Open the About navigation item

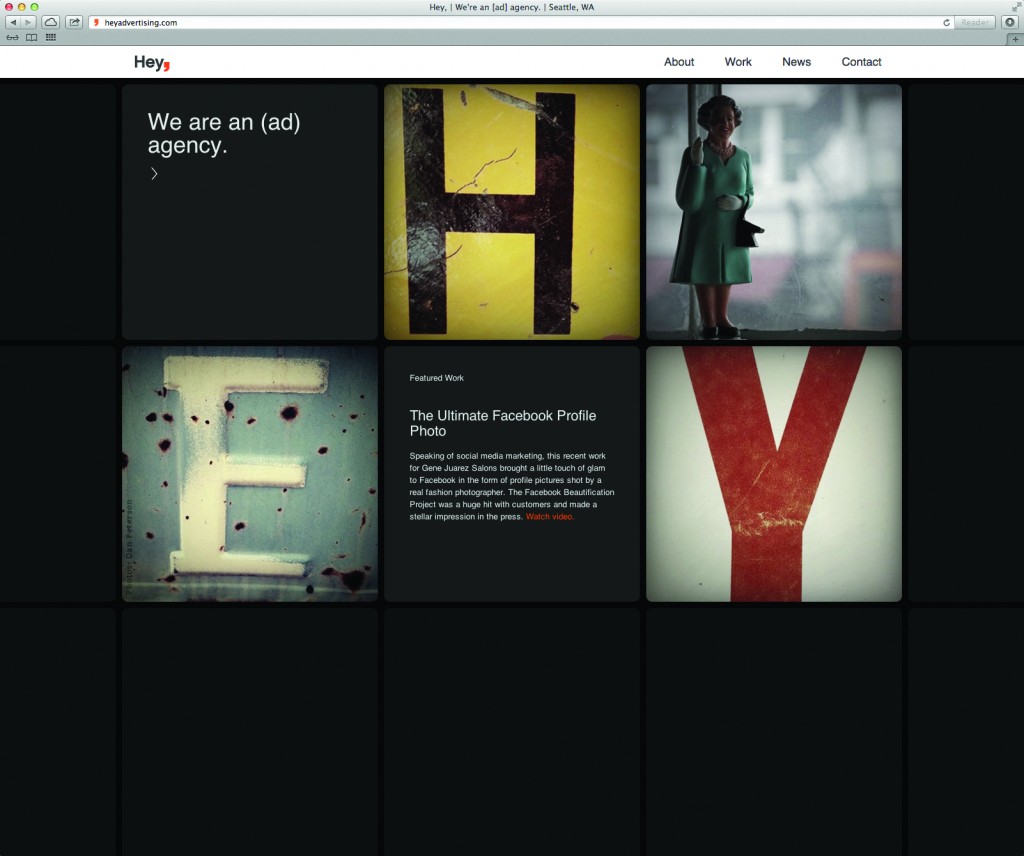(x=679, y=62)
